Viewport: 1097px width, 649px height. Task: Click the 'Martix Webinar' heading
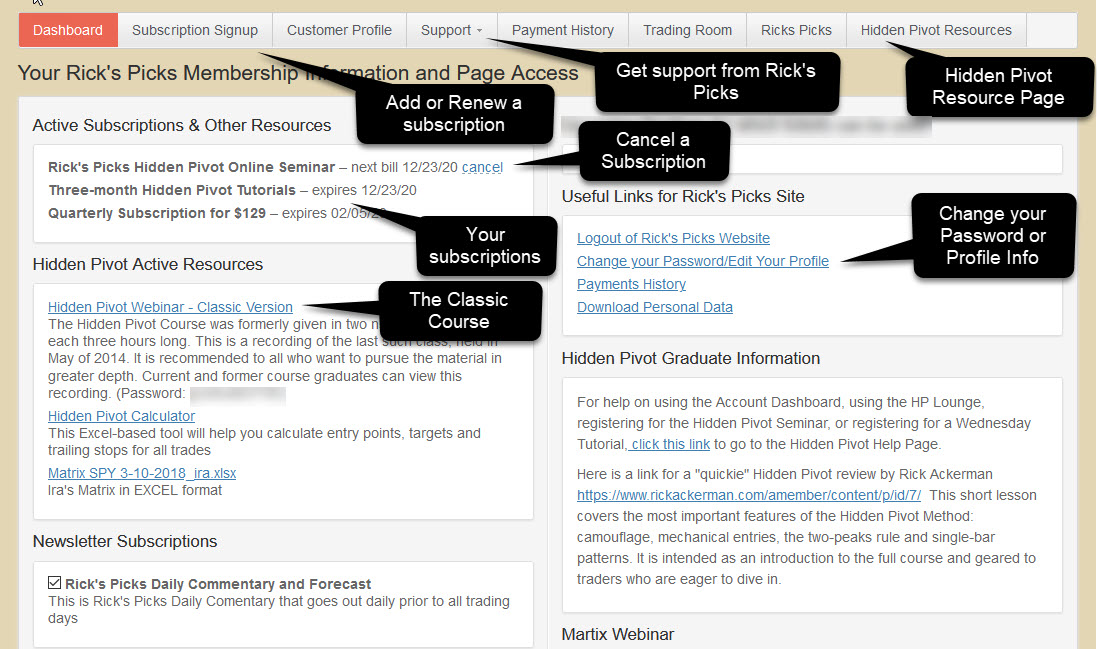click(x=618, y=634)
